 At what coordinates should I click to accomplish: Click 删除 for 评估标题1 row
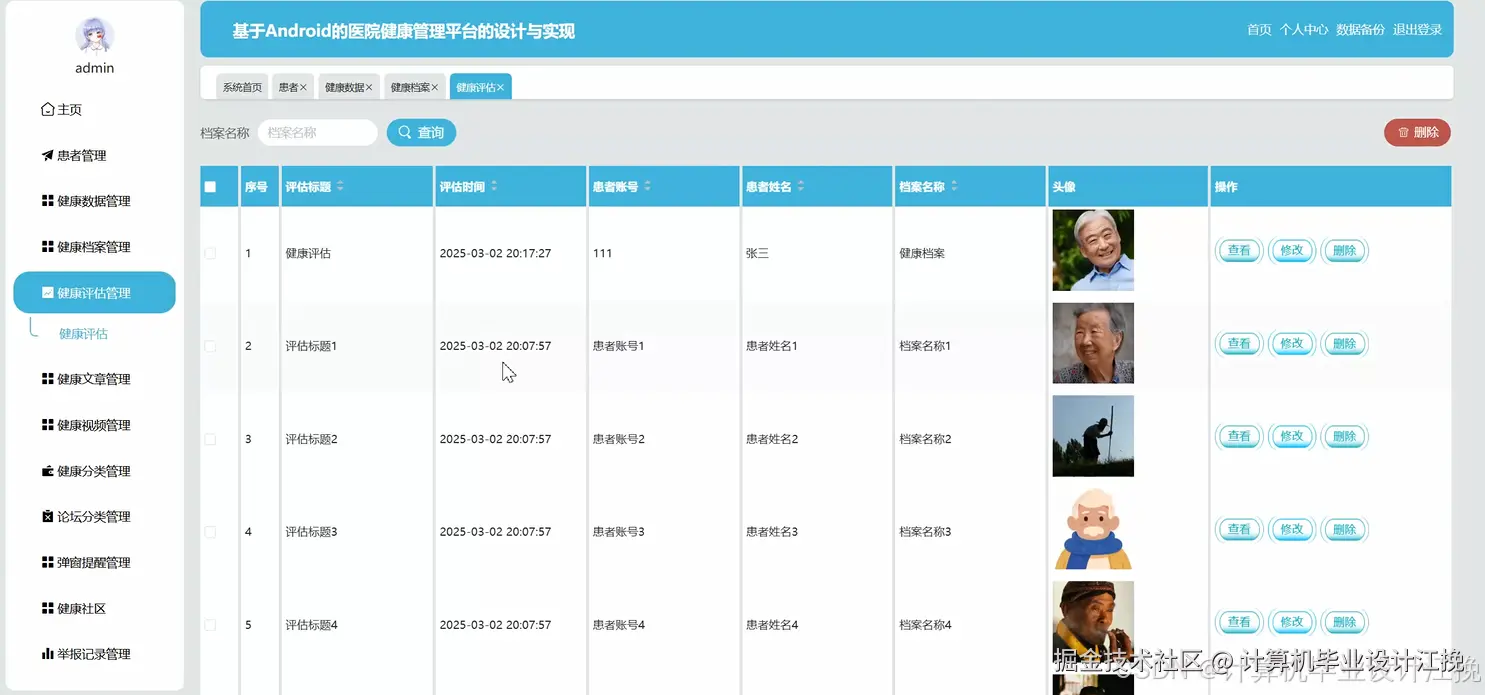pos(1345,344)
